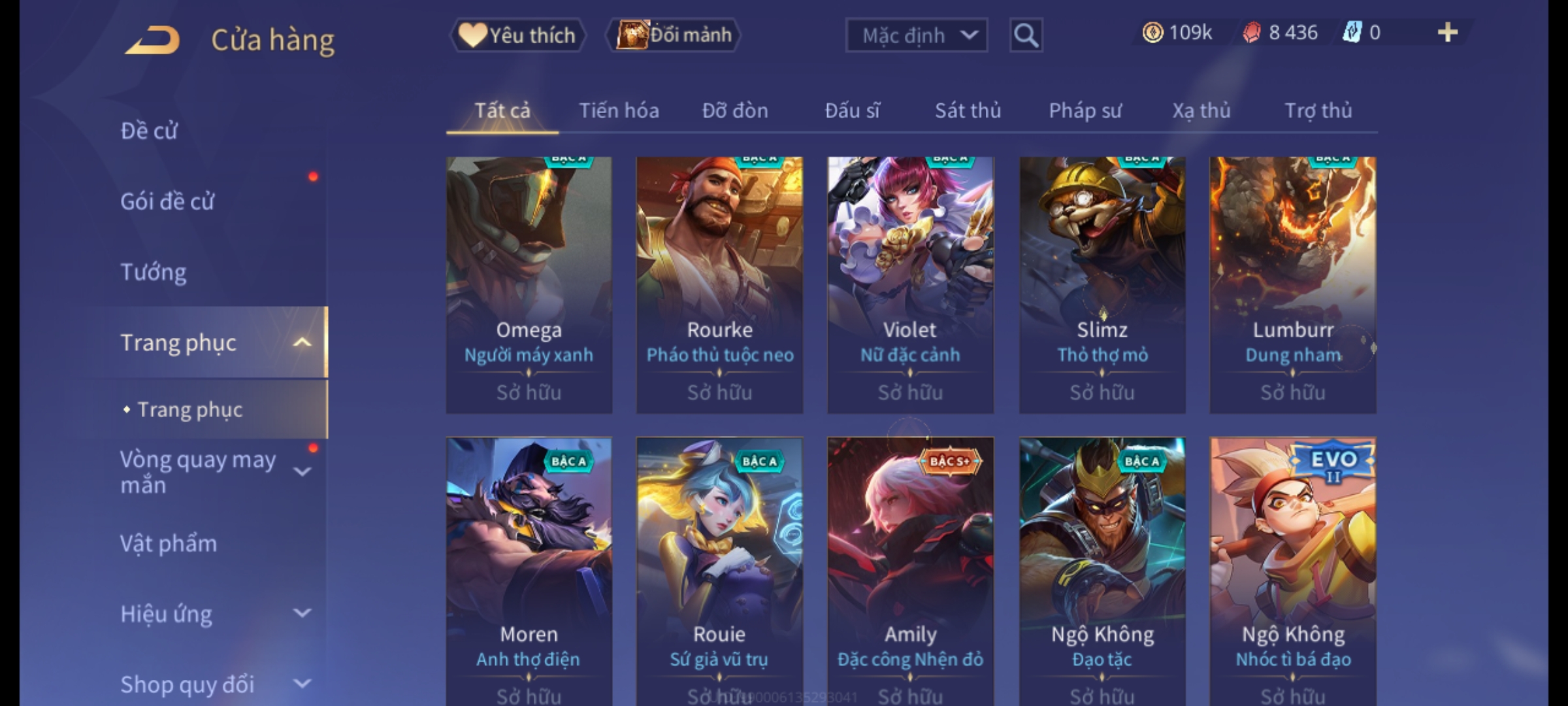This screenshot has width=1568, height=706.
Task: Select the Sát thủ tab
Action: click(968, 110)
